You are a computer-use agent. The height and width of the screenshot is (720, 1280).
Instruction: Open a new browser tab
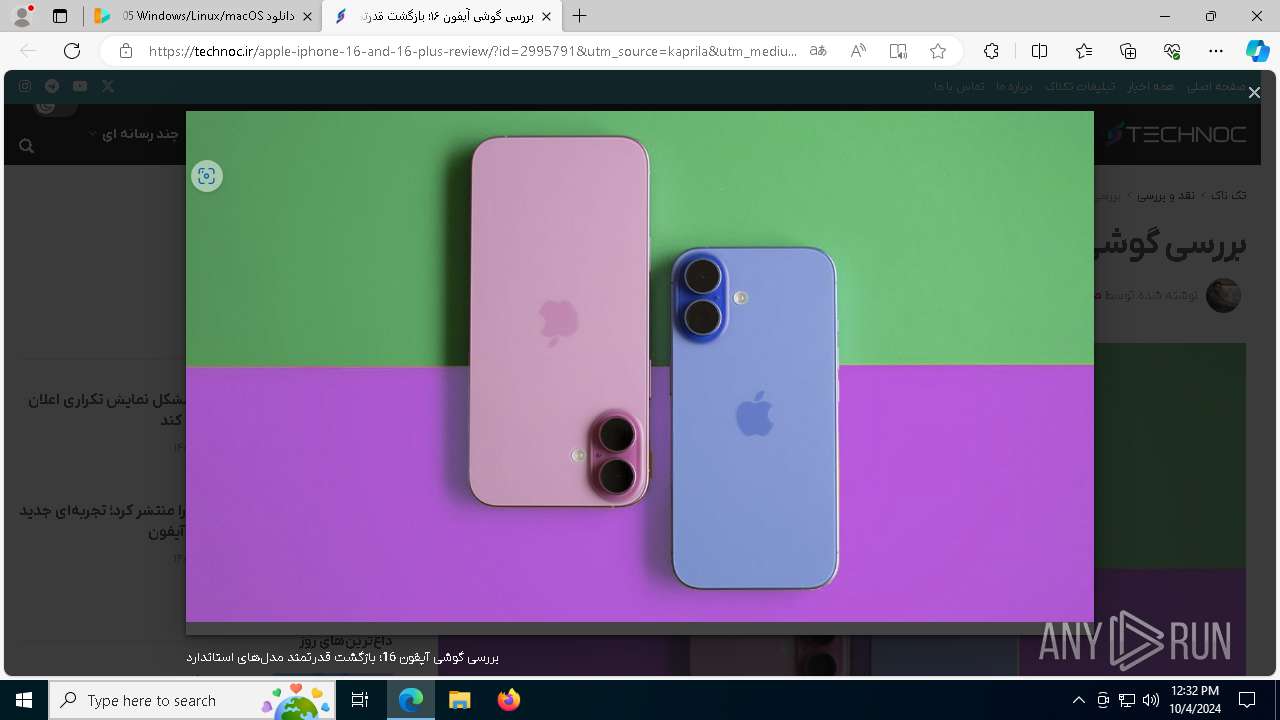coord(580,16)
